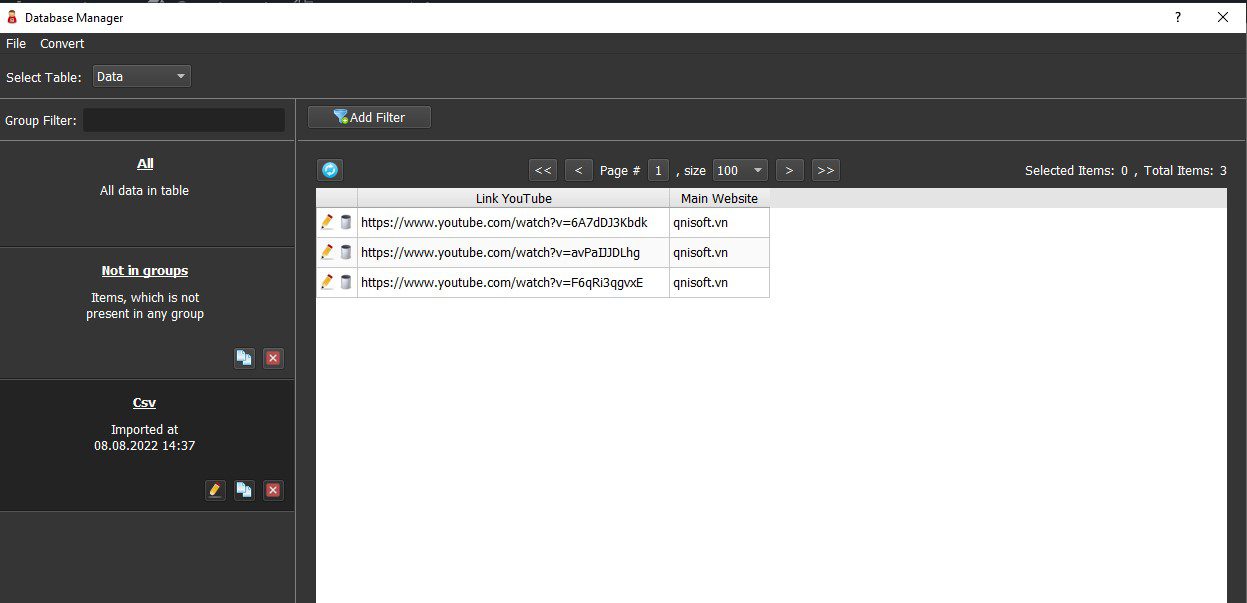Click the Link YouTube column header
The height and width of the screenshot is (603, 1247).
513,198
